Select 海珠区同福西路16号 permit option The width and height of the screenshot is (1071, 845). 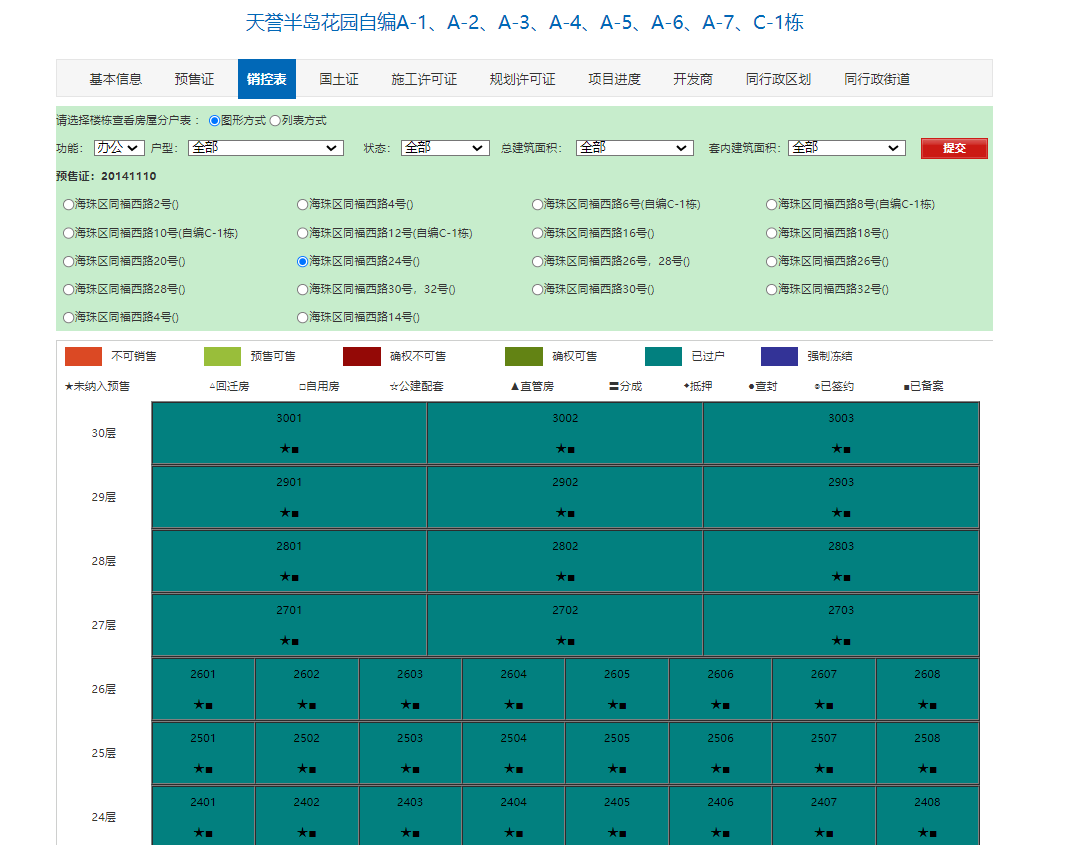pyautogui.click(x=537, y=232)
